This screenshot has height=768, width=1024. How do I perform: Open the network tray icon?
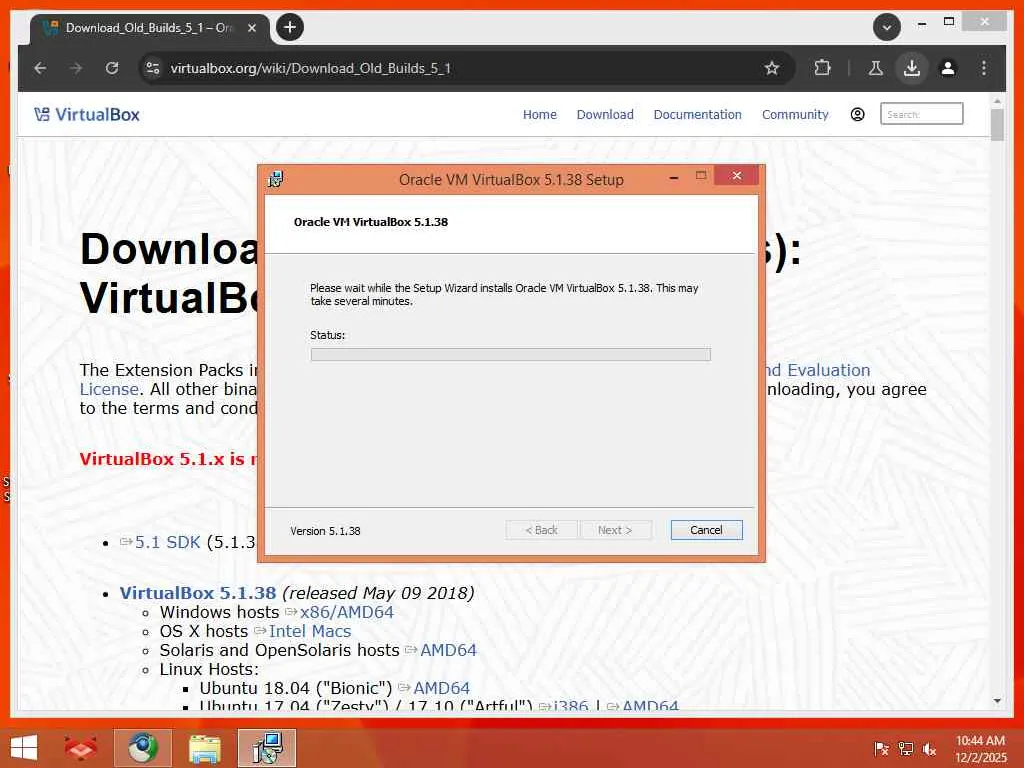pyautogui.click(x=905, y=748)
